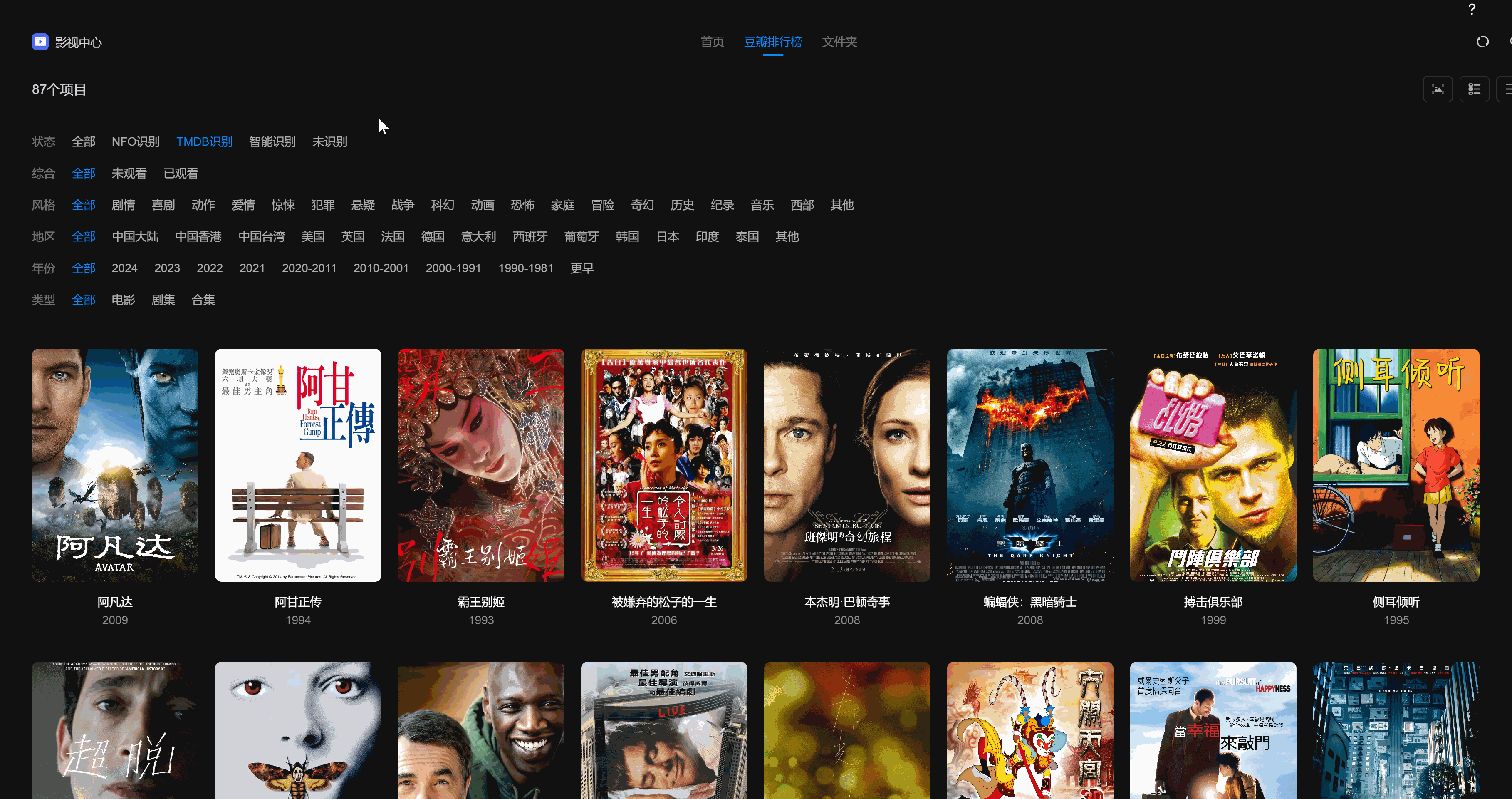This screenshot has height=799, width=1512.
Task: Open the 首页 tab
Action: (x=712, y=42)
